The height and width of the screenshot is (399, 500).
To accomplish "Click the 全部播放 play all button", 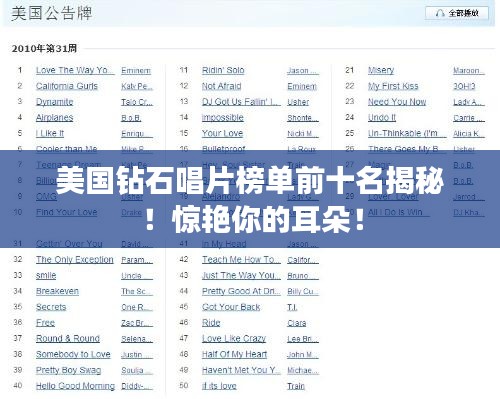I will click(457, 13).
